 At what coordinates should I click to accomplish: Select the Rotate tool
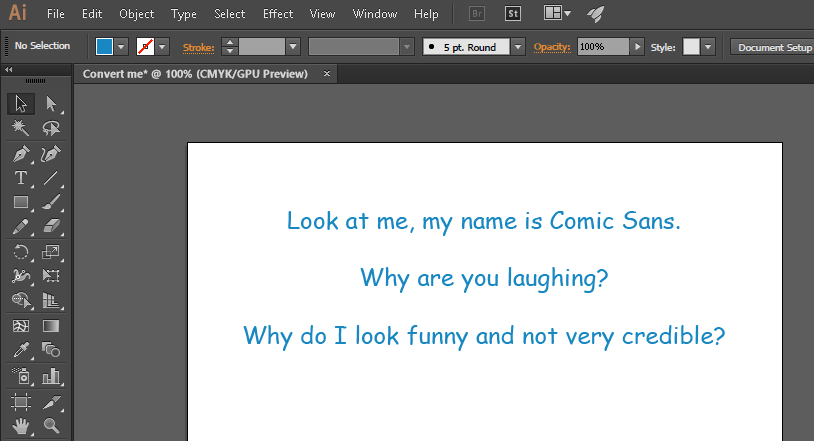[21, 252]
